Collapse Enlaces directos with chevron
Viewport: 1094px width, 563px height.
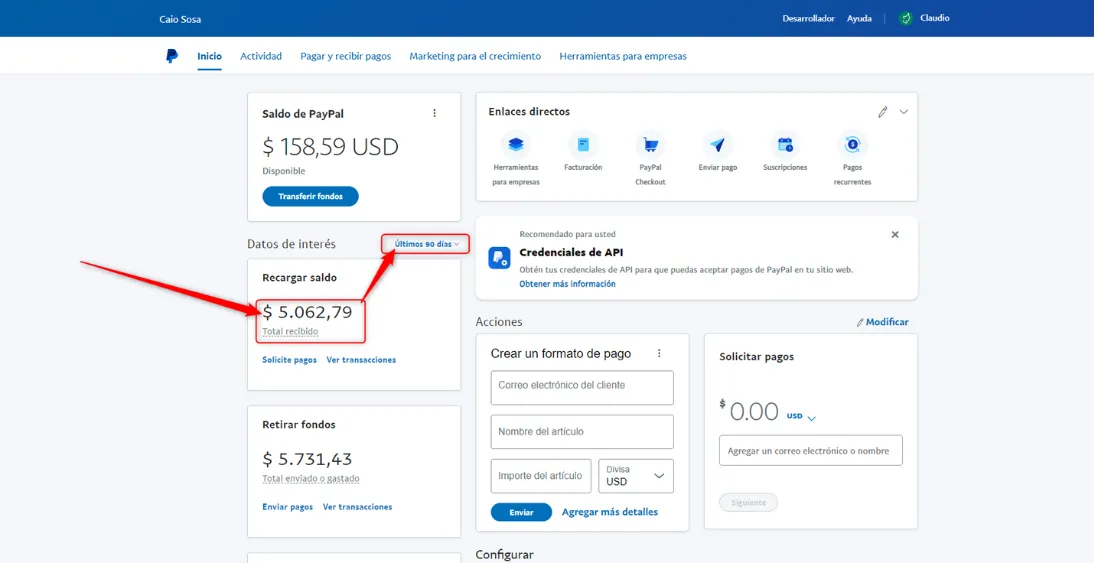pyautogui.click(x=904, y=112)
